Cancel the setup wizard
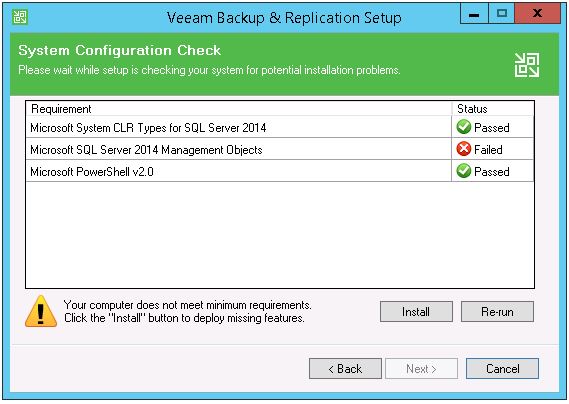 502,368
